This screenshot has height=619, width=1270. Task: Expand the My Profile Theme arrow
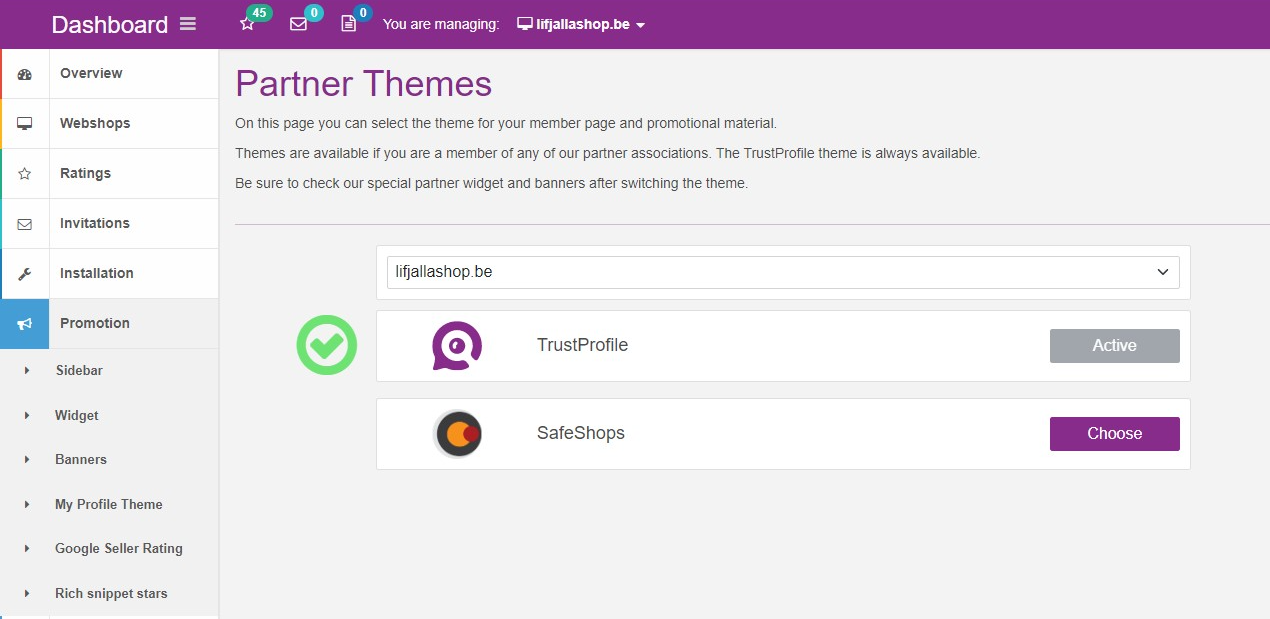(x=27, y=505)
